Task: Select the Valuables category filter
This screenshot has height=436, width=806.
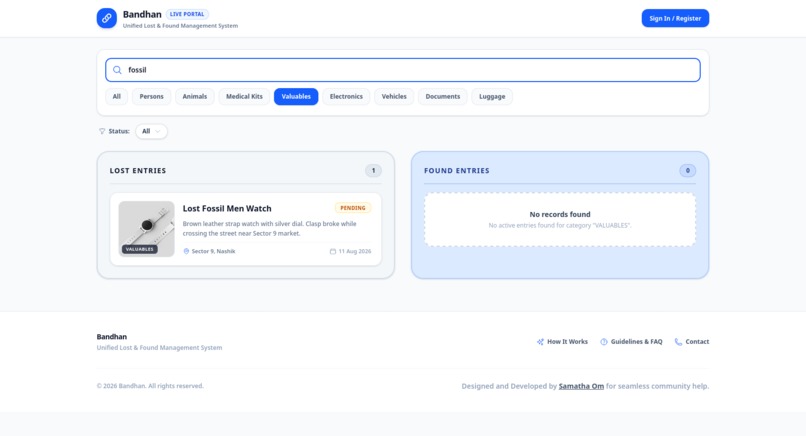Action: click(x=296, y=97)
